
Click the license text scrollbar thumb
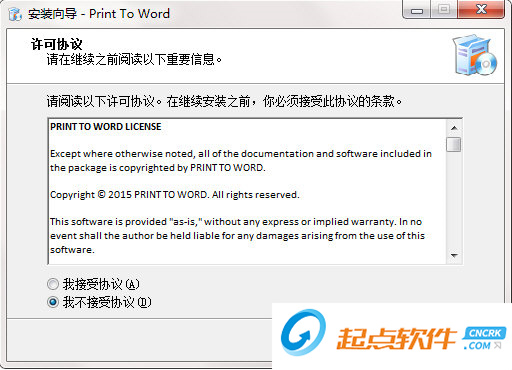point(454,144)
